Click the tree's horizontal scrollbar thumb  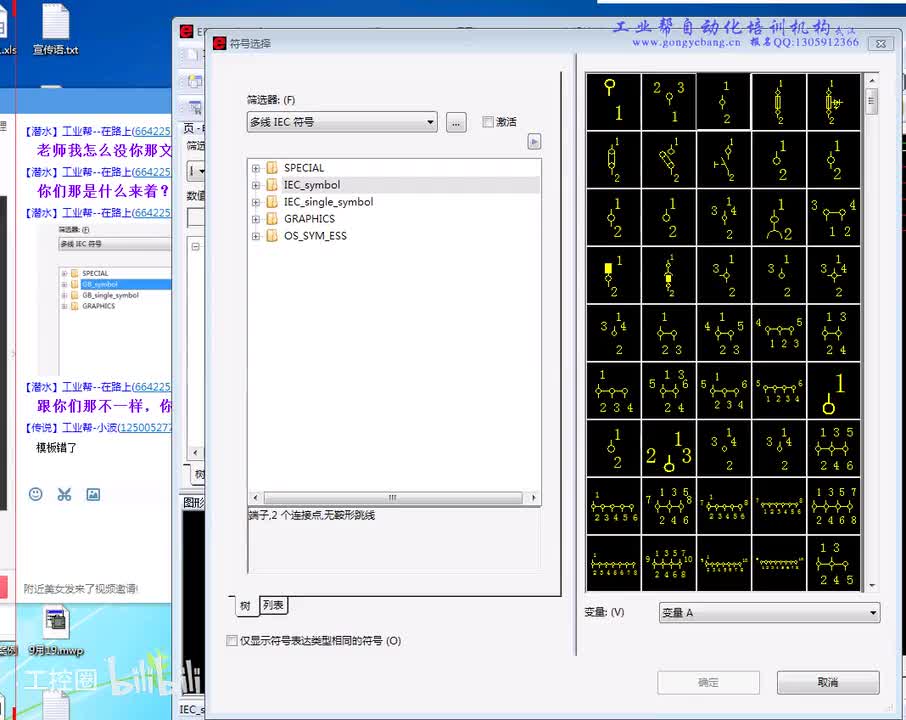(392, 498)
